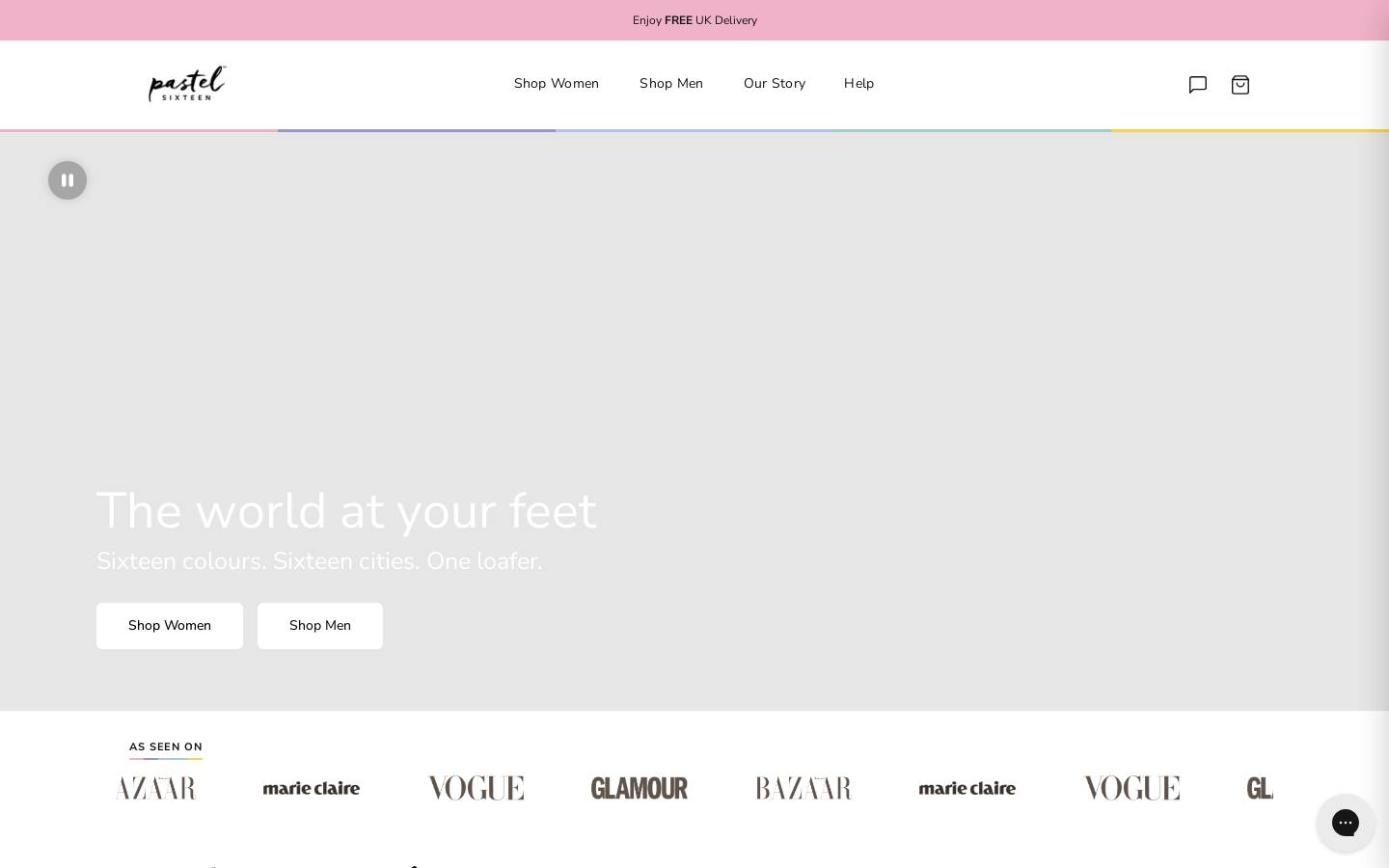Select the second Marie Claire logo
The image size is (1389, 868).
coord(967,788)
